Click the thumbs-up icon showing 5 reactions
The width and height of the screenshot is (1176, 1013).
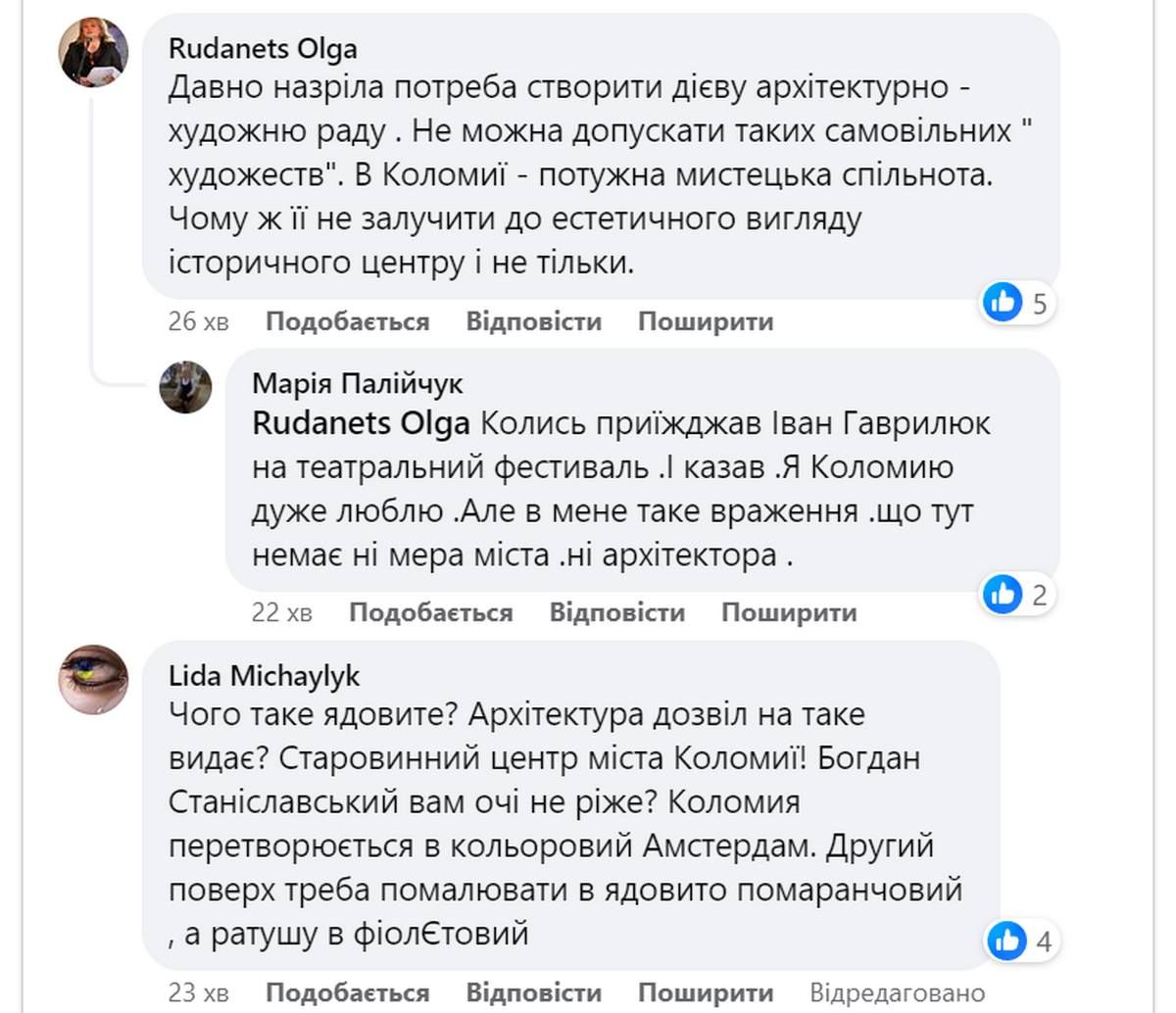(1002, 303)
